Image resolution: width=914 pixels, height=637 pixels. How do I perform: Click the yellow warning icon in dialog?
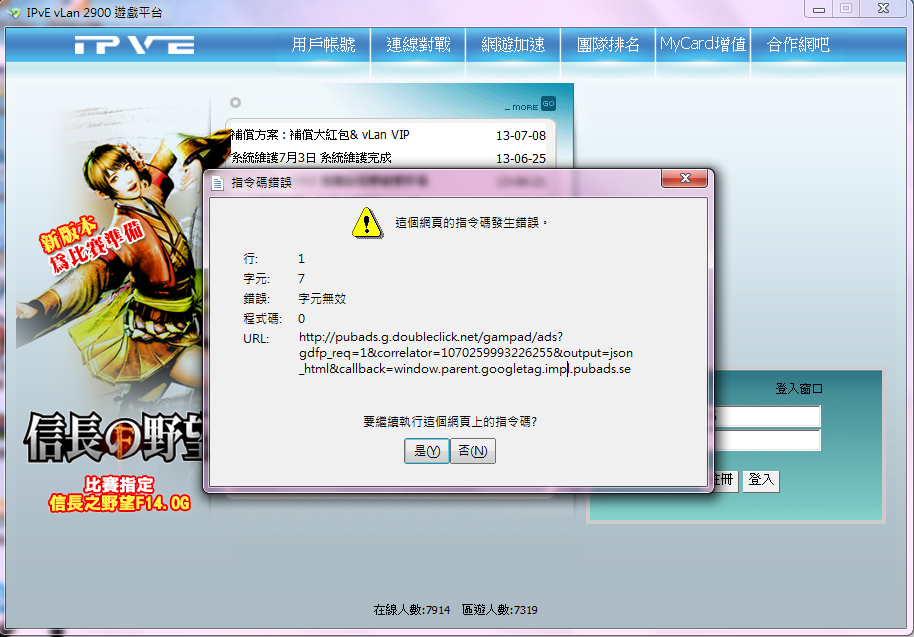[367, 223]
